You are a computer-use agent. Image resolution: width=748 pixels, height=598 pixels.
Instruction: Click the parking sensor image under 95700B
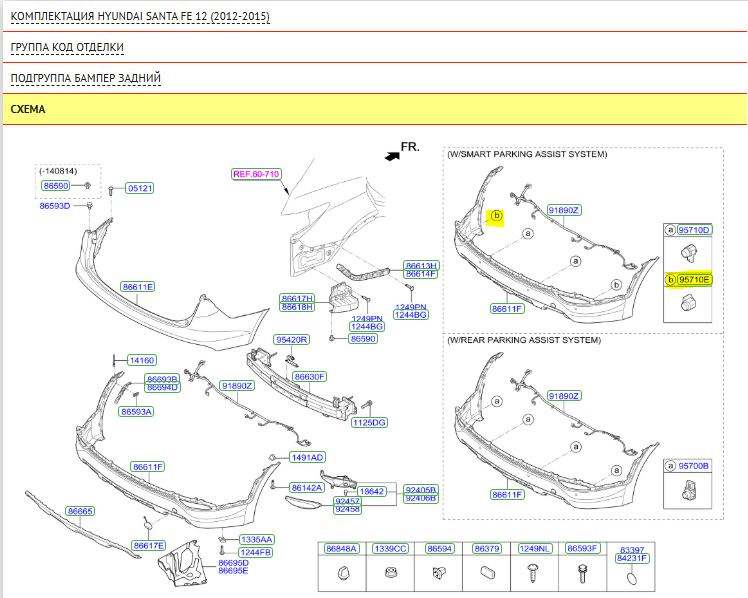pos(687,490)
